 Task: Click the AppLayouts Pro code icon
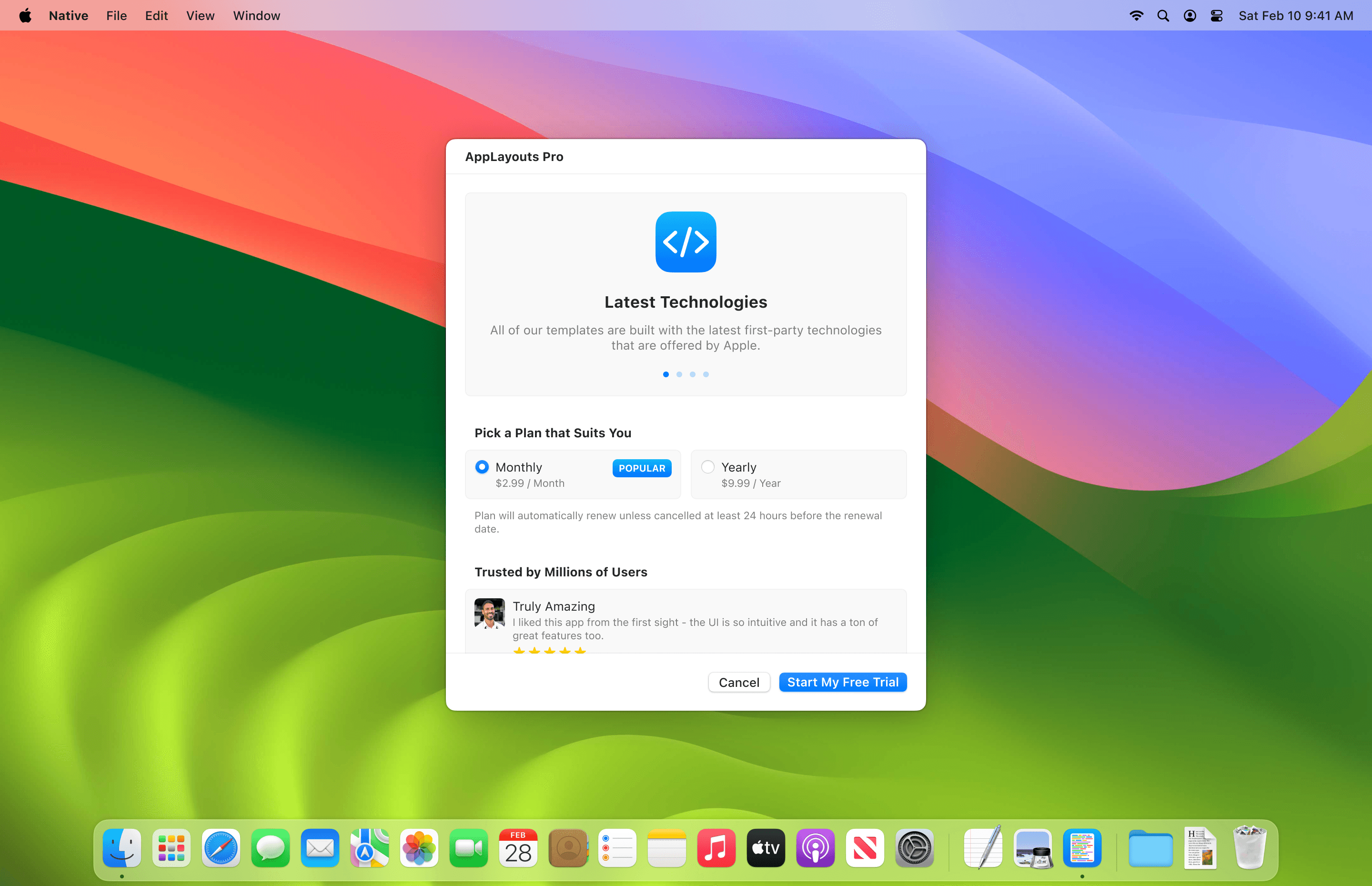coord(685,242)
